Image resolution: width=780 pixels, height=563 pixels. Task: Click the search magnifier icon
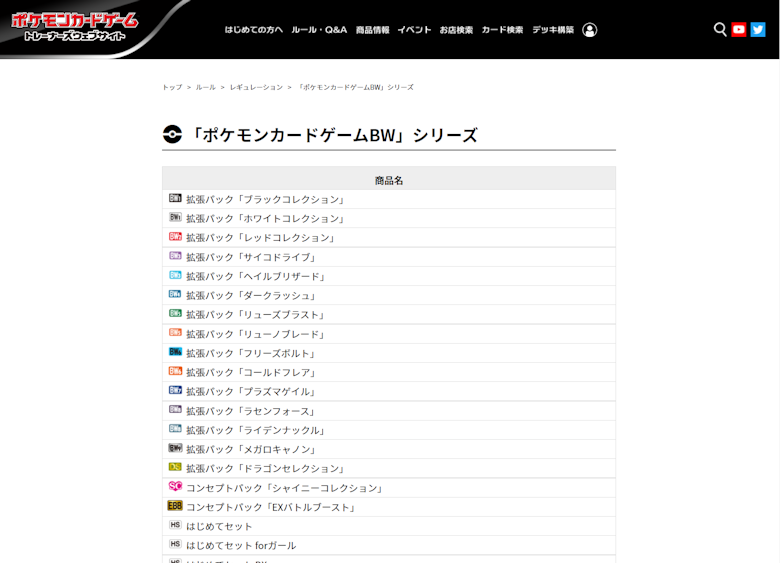[720, 30]
